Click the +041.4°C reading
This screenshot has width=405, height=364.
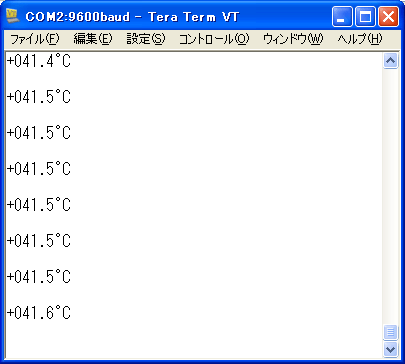coord(39,61)
